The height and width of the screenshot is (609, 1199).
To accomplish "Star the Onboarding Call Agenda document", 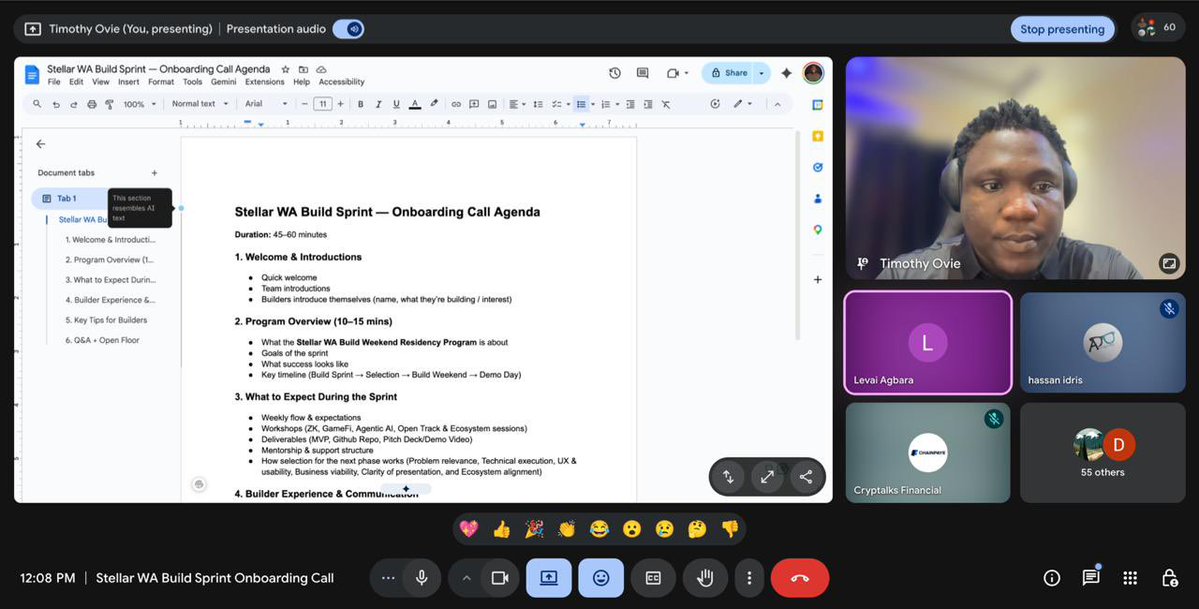I will (286, 69).
